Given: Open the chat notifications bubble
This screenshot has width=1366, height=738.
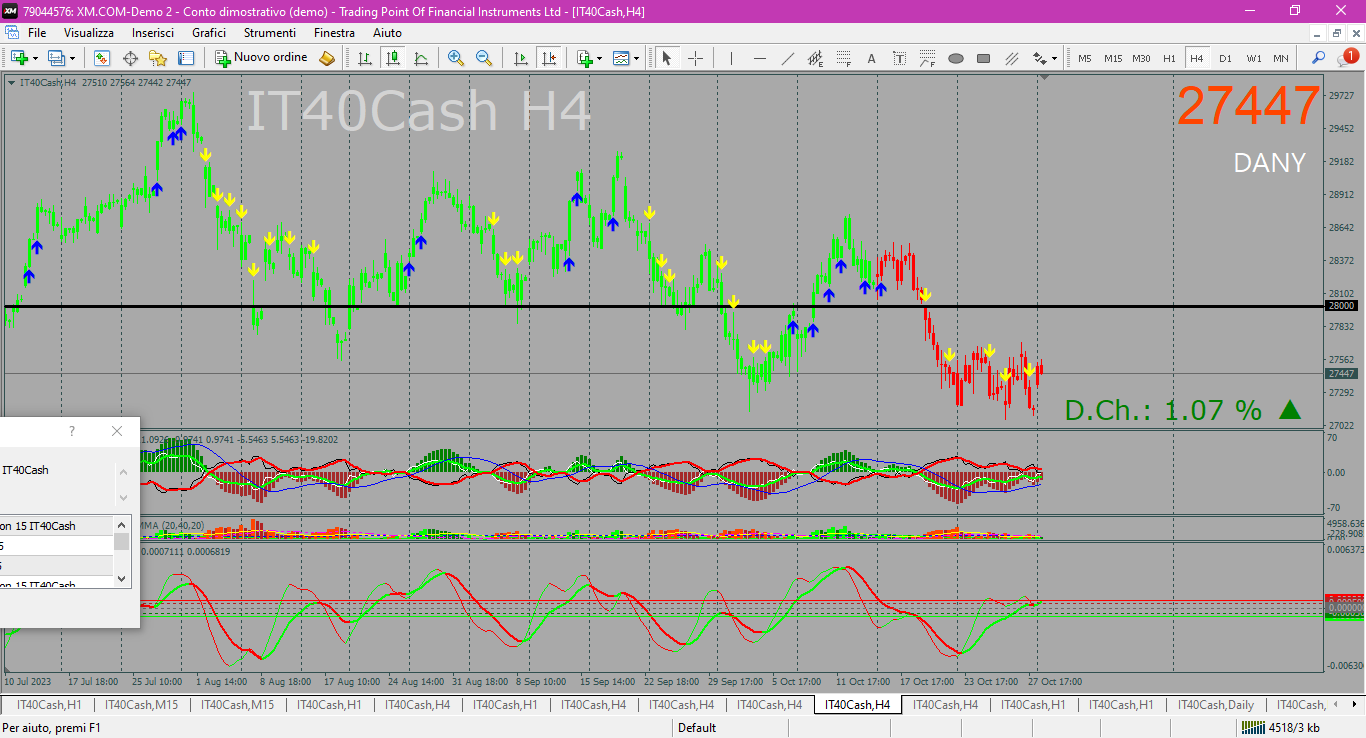Looking at the screenshot, I should tap(1348, 58).
